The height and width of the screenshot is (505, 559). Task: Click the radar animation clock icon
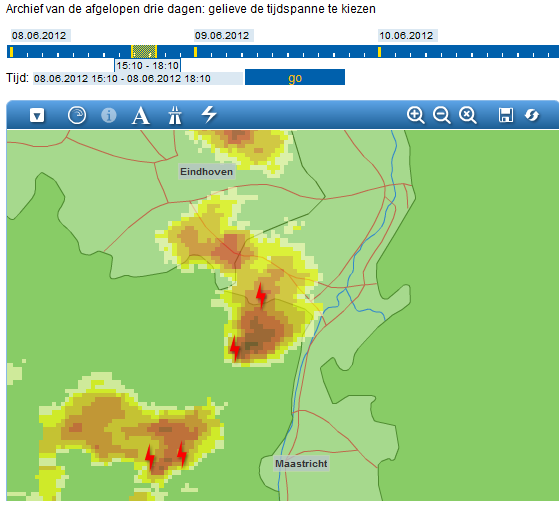pyautogui.click(x=77, y=115)
